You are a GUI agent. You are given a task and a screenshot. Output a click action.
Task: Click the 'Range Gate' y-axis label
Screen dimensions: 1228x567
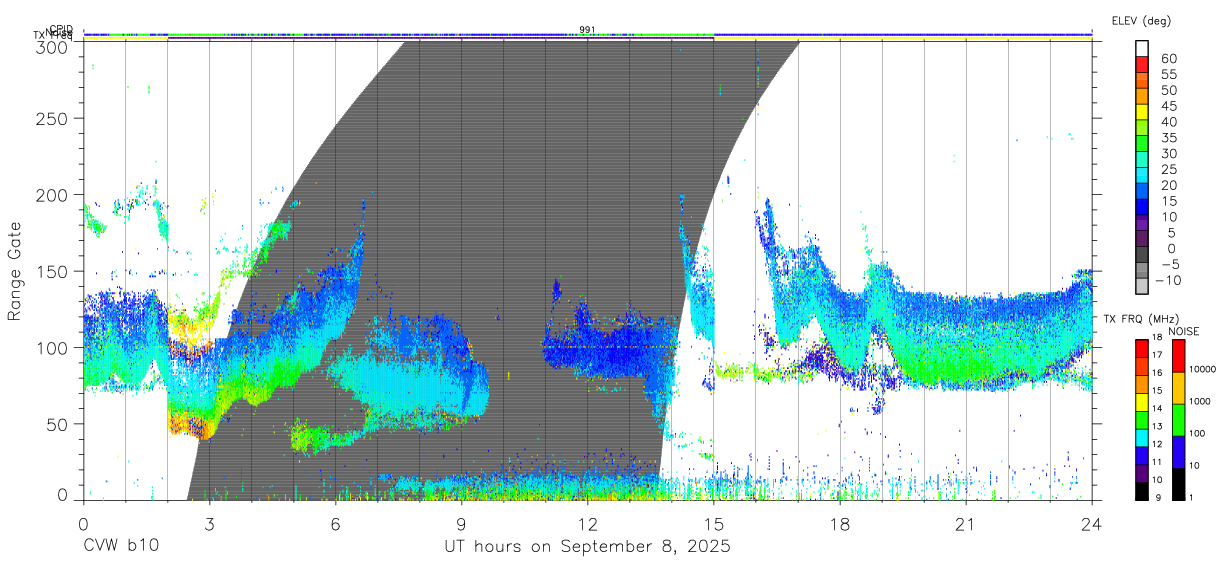(x=15, y=271)
